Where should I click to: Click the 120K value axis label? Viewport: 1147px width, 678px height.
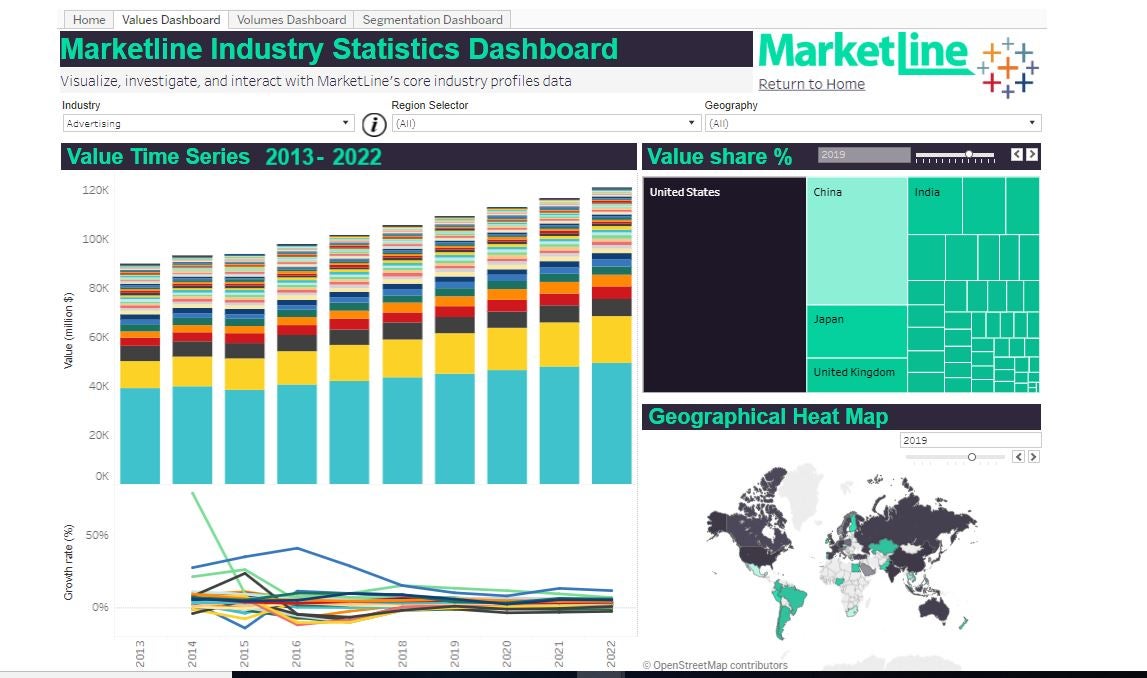coord(95,190)
